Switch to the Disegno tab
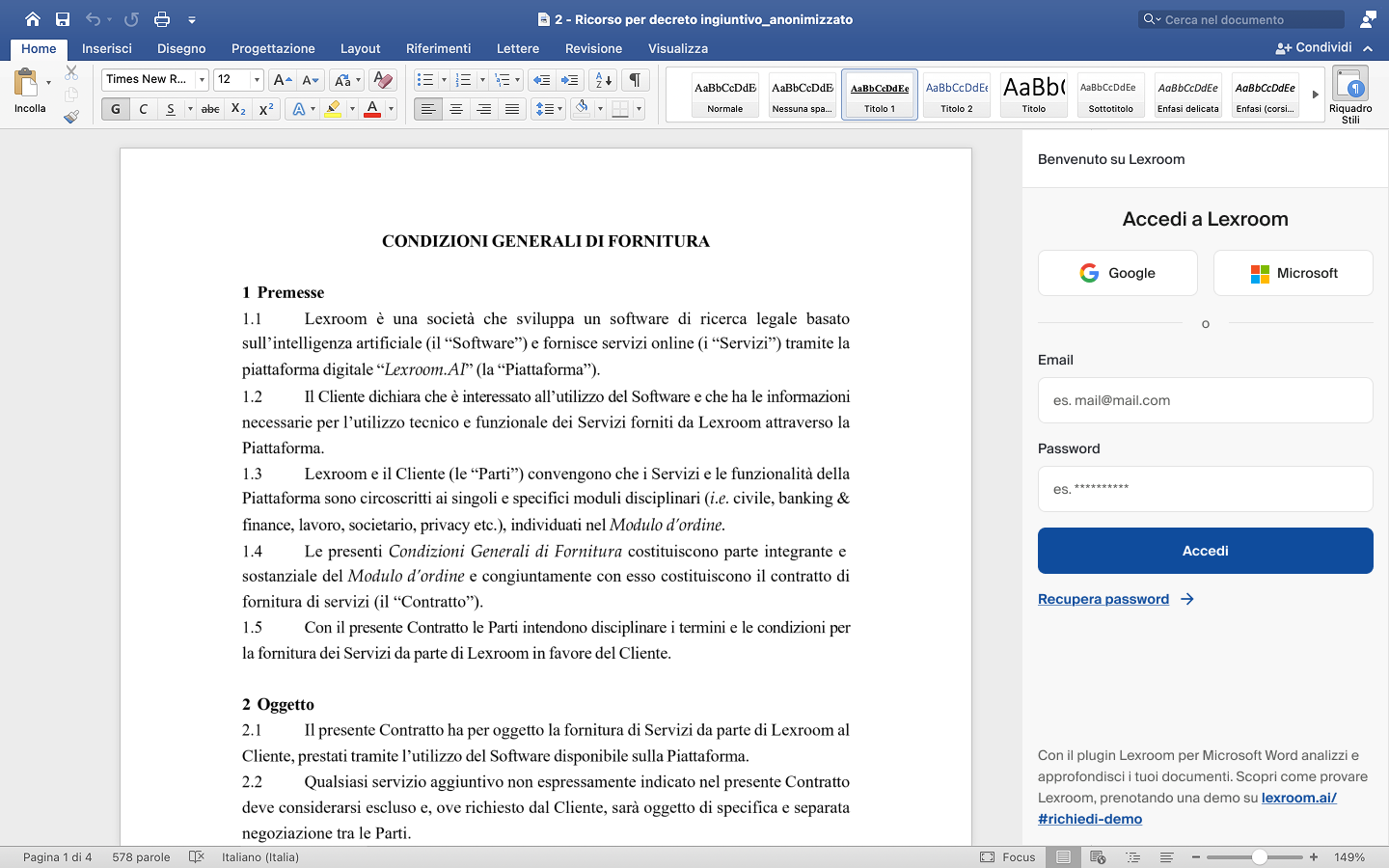 [x=181, y=48]
